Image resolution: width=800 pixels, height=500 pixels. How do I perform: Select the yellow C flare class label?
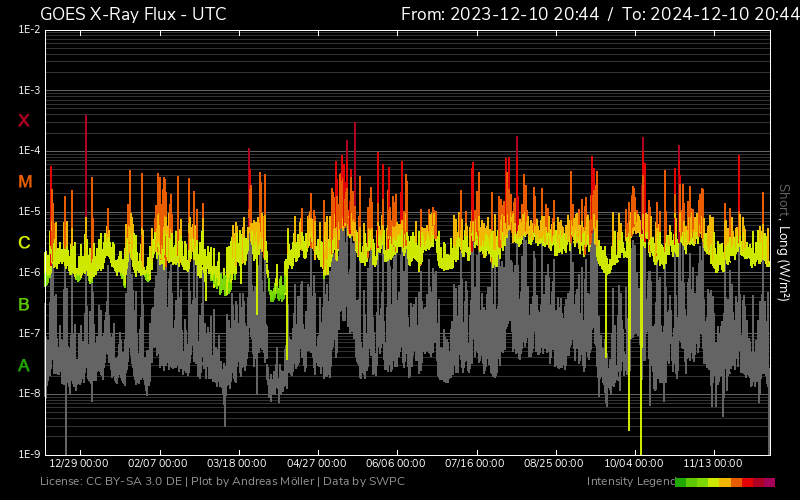[x=24, y=243]
